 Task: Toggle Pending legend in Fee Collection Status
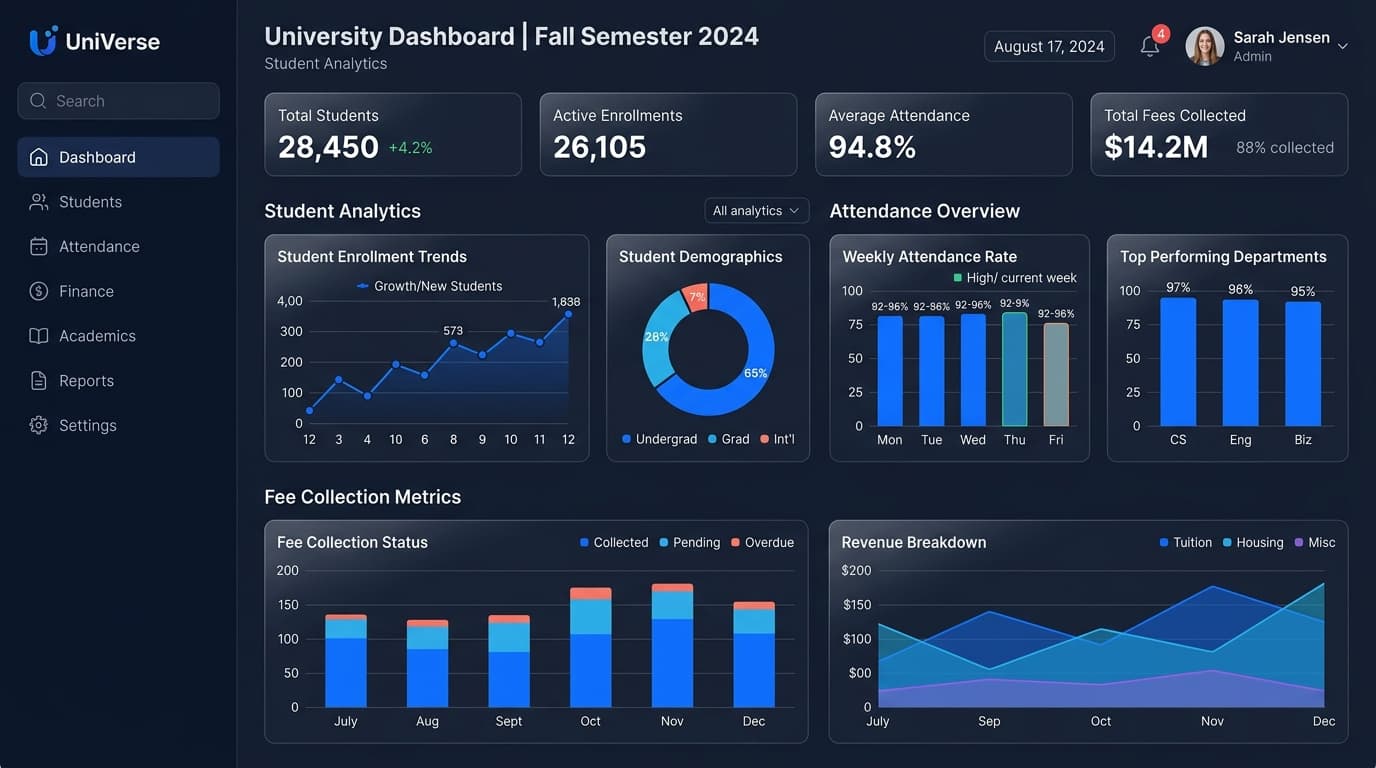click(690, 542)
